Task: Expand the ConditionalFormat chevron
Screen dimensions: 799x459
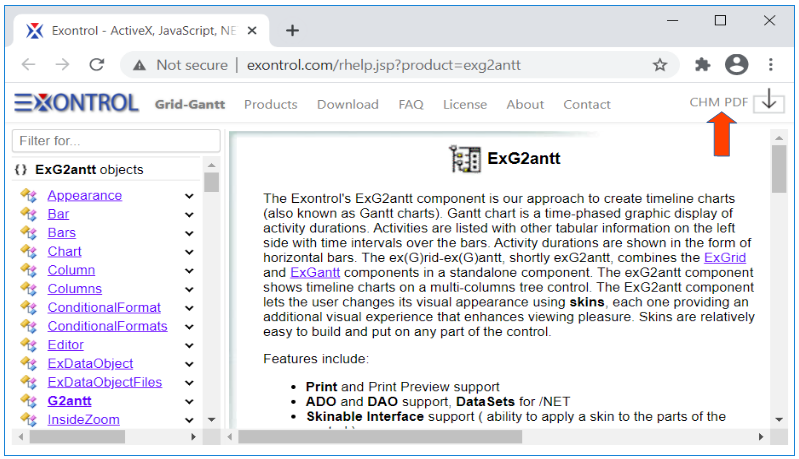Action: pos(189,308)
